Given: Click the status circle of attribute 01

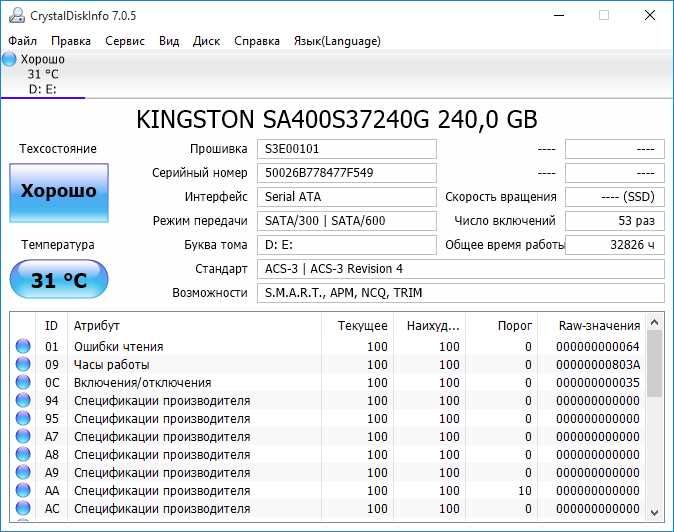Looking at the screenshot, I should tap(23, 346).
